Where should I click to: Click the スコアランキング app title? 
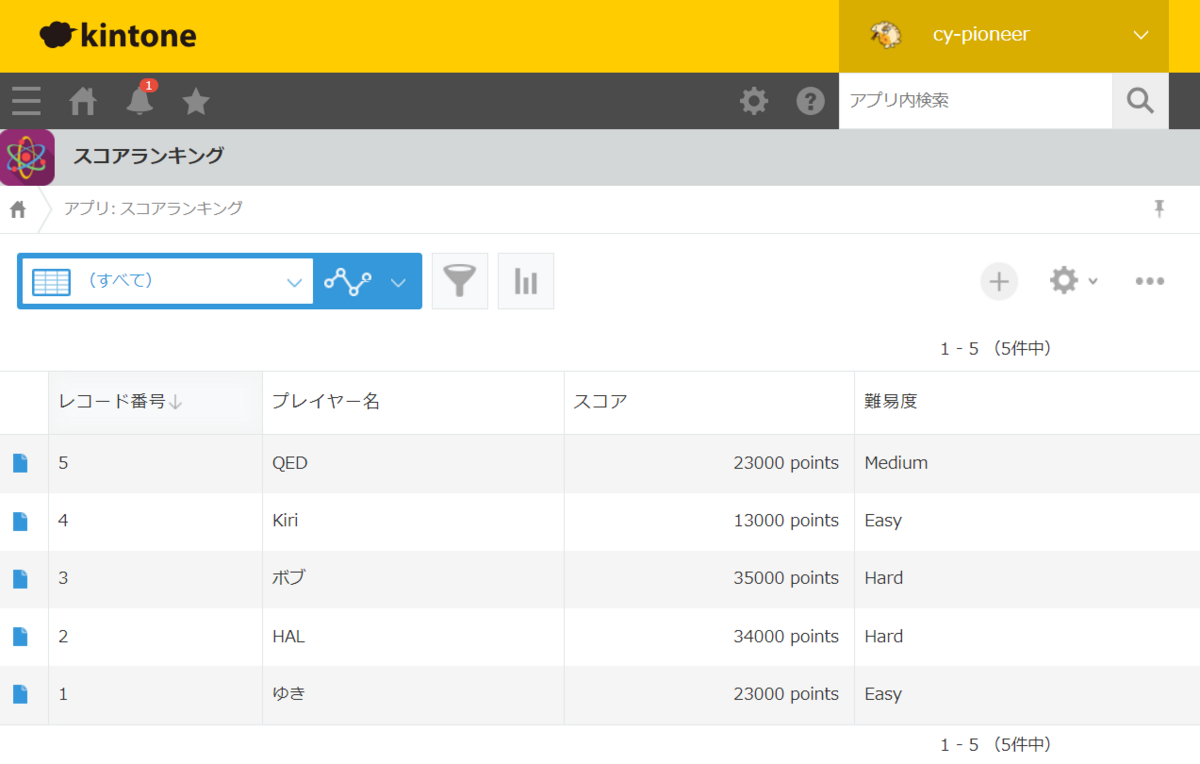coord(148,156)
